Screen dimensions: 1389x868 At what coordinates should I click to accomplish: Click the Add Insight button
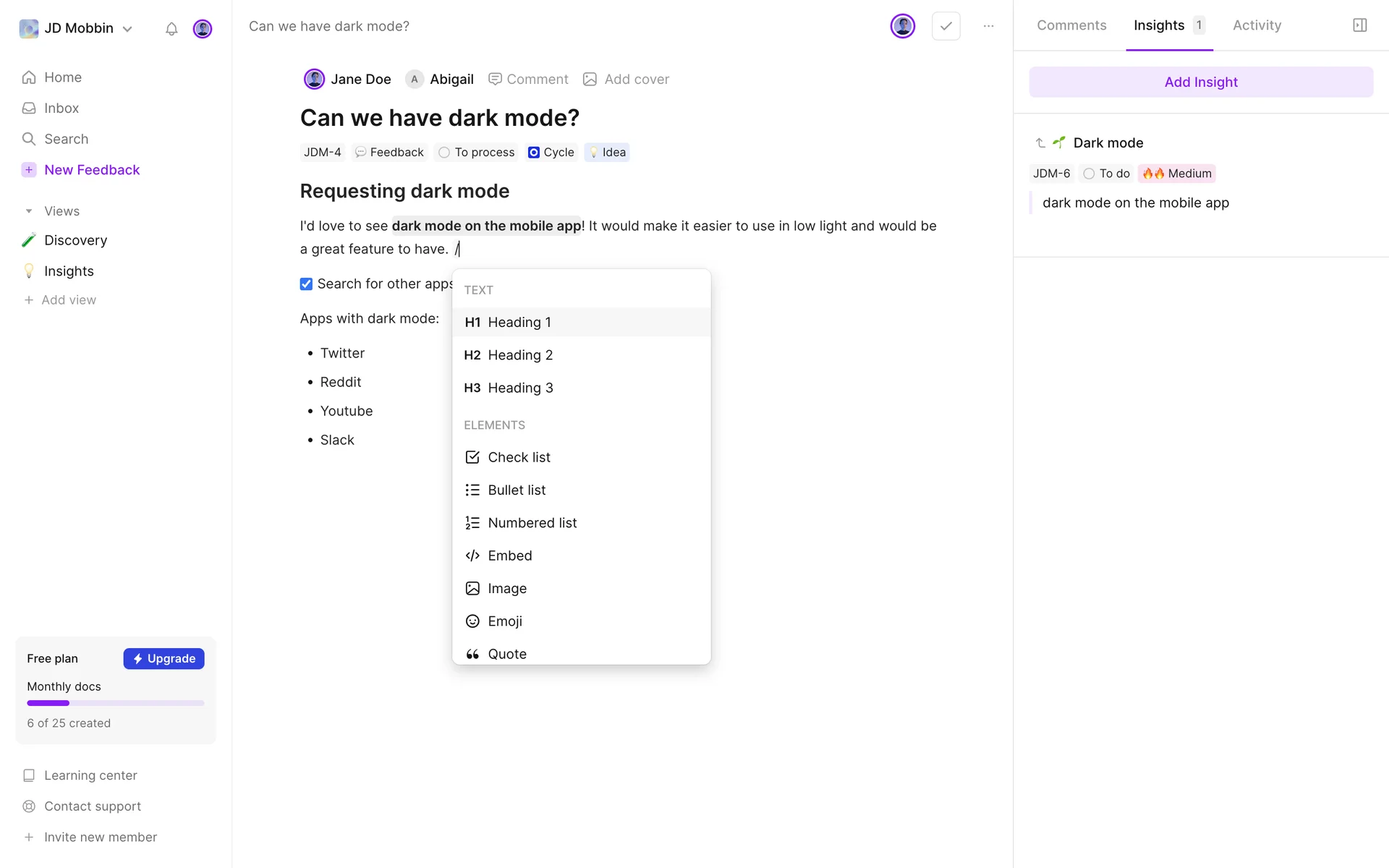tap(1200, 82)
